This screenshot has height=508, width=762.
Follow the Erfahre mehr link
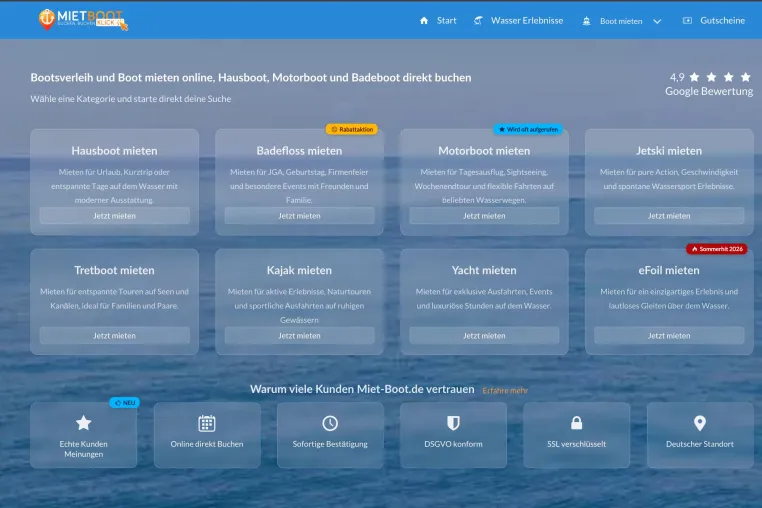pos(505,390)
